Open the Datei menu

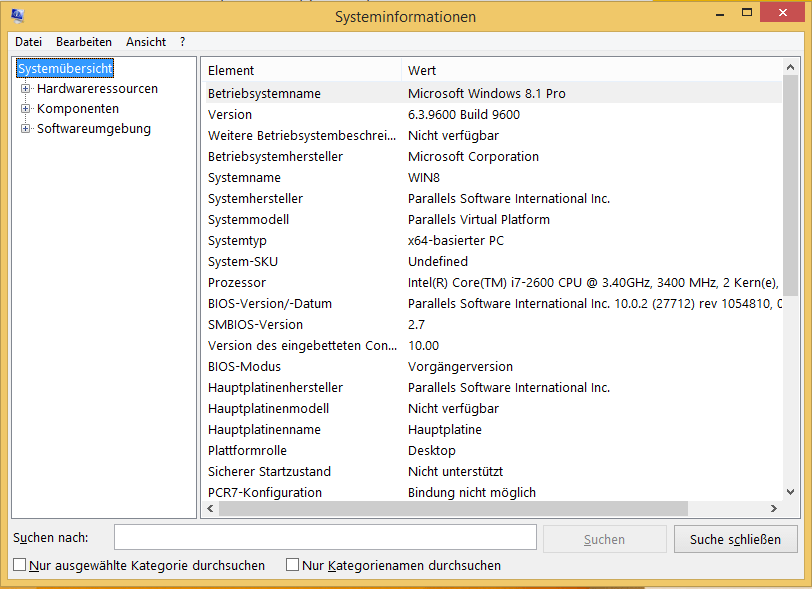(x=28, y=42)
